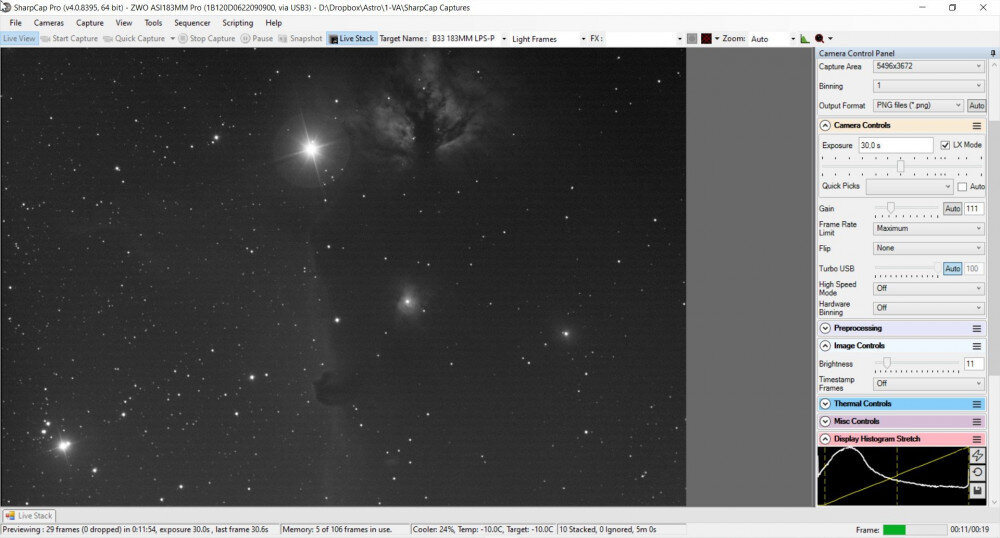Toggle the Gain Auto button
The height and width of the screenshot is (538, 1000).
952,208
